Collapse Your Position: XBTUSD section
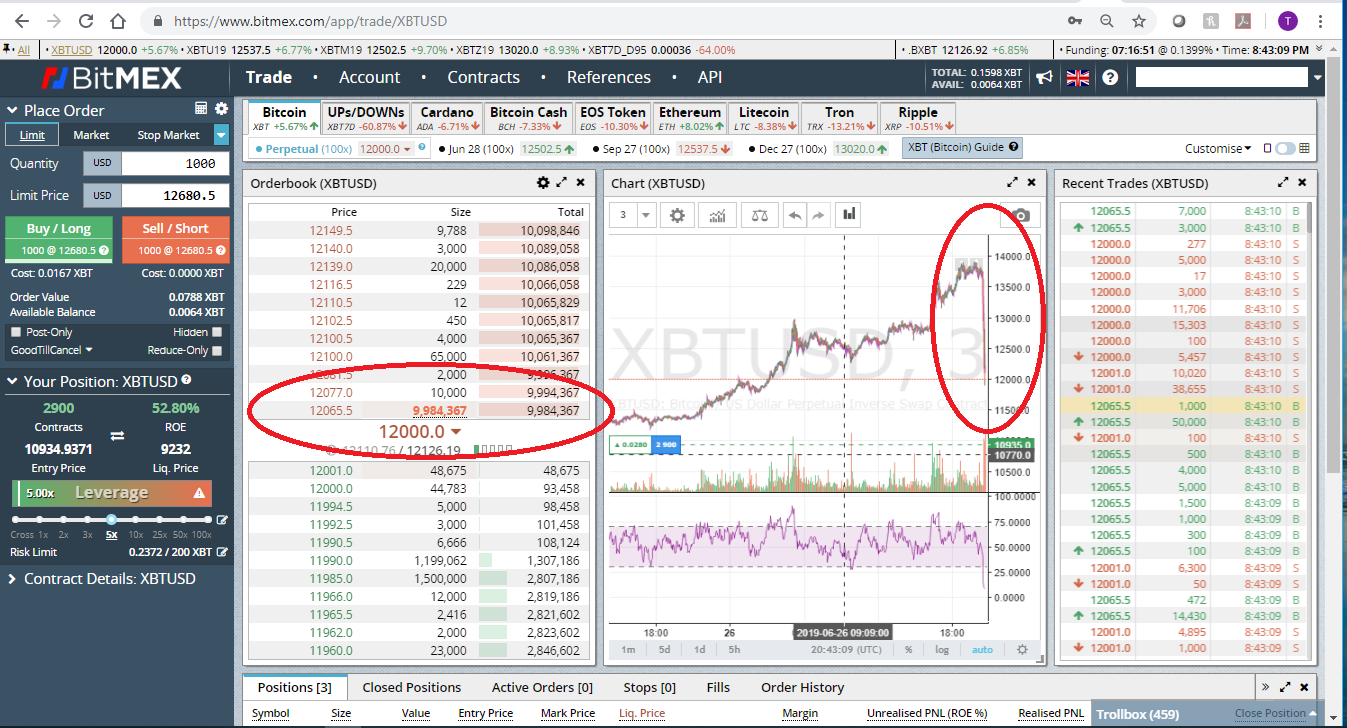 [x=12, y=381]
